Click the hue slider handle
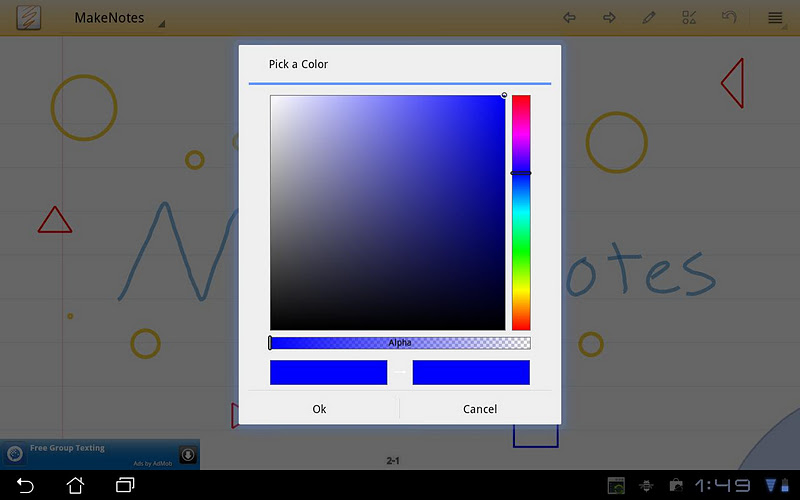Viewport: 800px width, 500px height. [x=521, y=173]
